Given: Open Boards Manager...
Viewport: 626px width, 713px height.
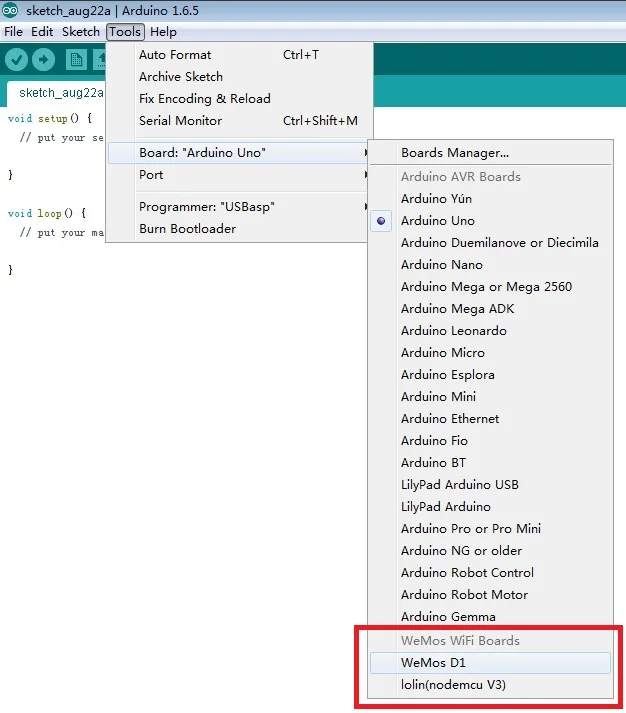Looking at the screenshot, I should tap(490, 153).
